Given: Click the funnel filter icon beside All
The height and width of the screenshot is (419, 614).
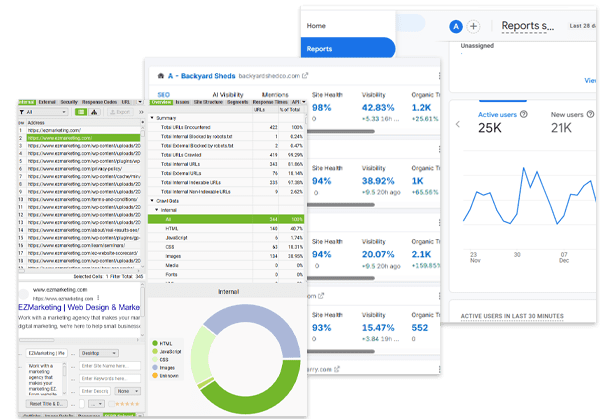Looking at the screenshot, I should 22,112.
